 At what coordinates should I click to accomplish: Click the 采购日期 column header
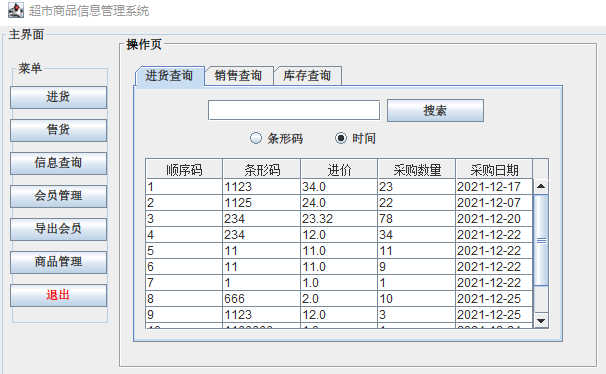tap(494, 170)
